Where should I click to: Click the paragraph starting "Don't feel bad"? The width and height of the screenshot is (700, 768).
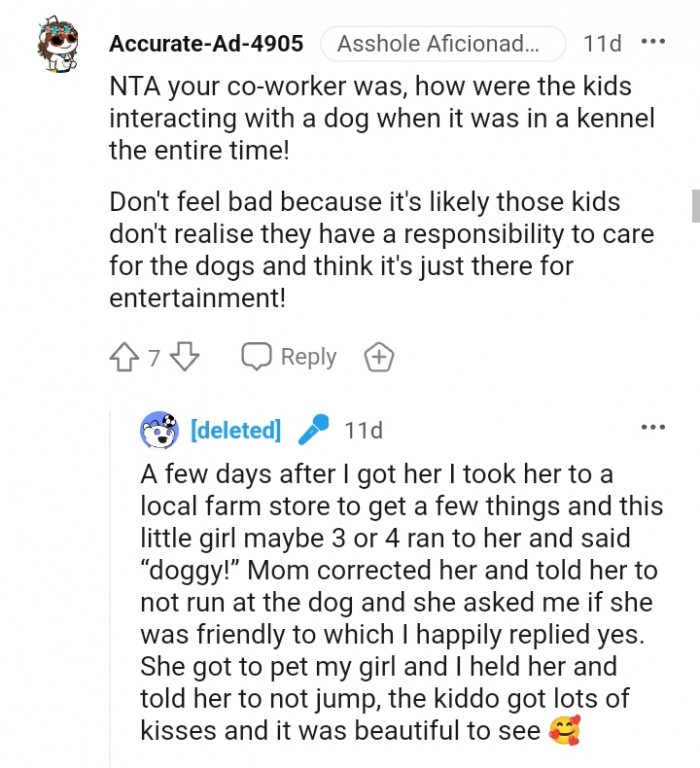380,250
